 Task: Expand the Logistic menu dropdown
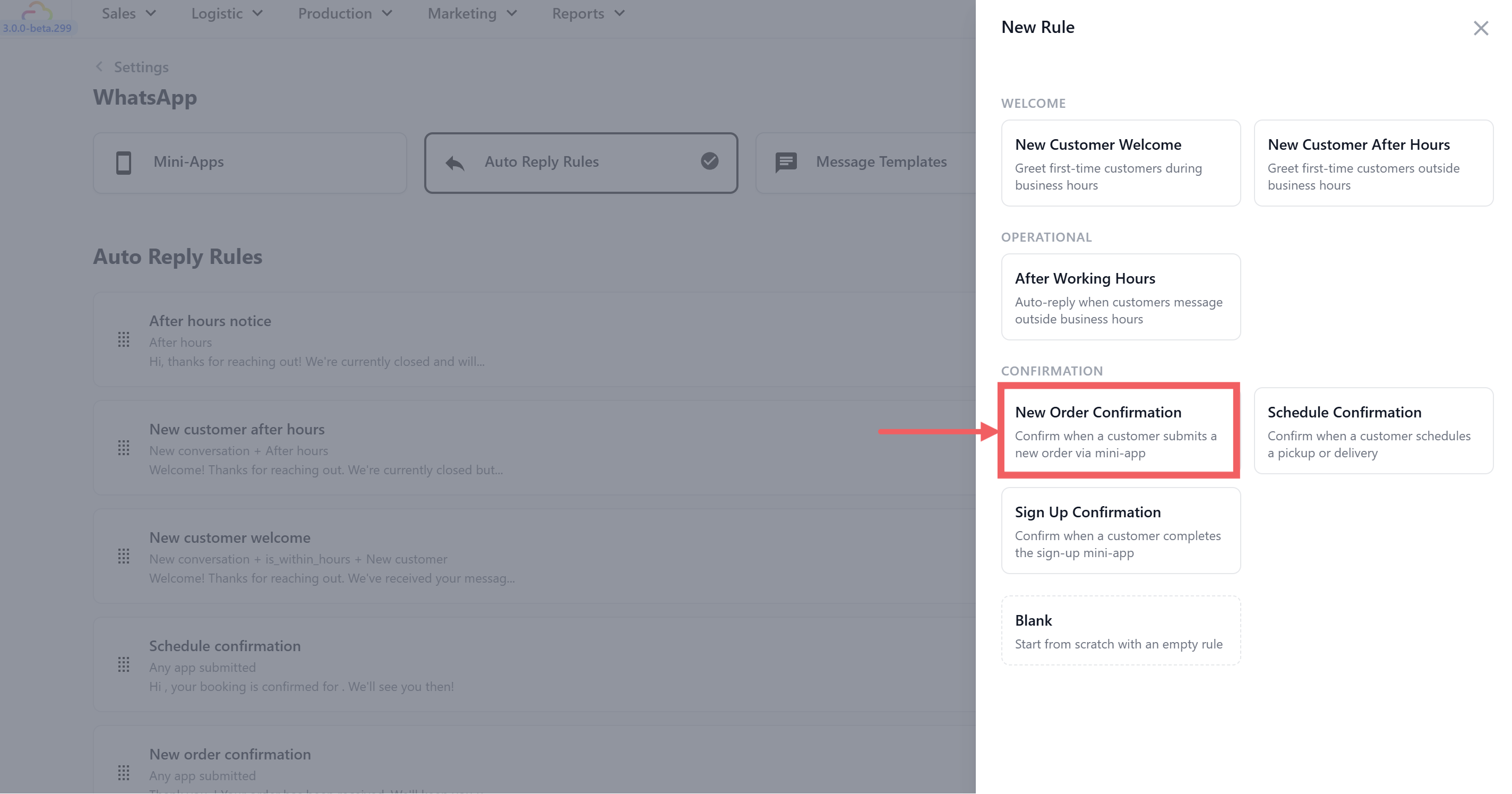pos(227,13)
